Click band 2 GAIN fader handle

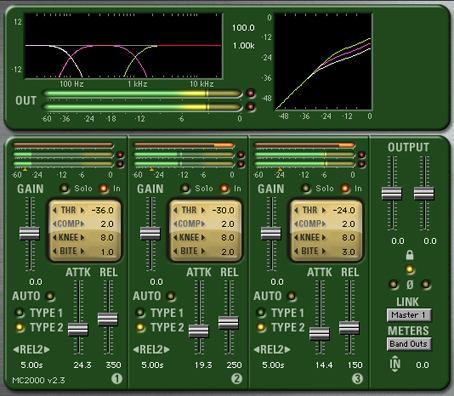coord(150,233)
